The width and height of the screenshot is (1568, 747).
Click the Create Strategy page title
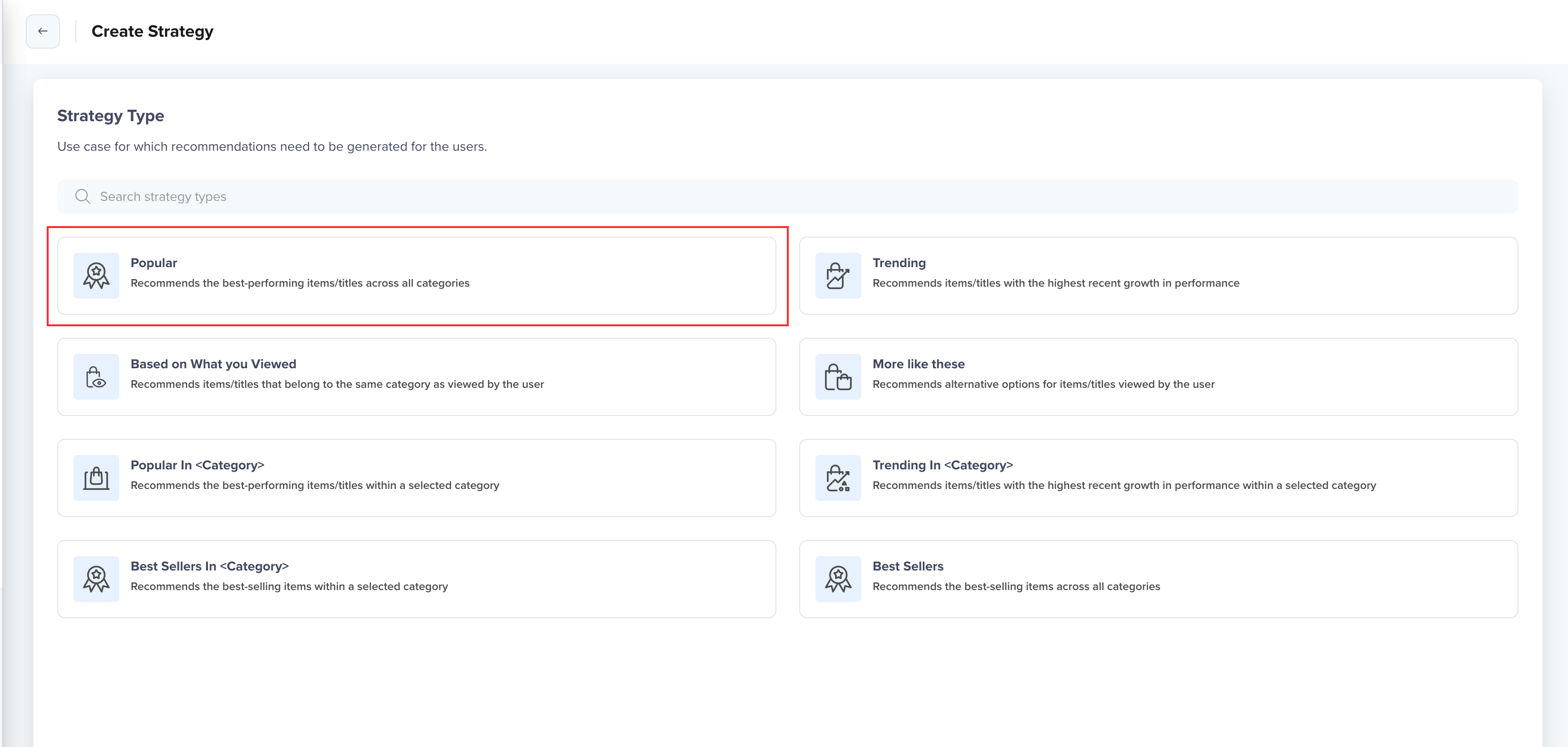pyautogui.click(x=152, y=31)
